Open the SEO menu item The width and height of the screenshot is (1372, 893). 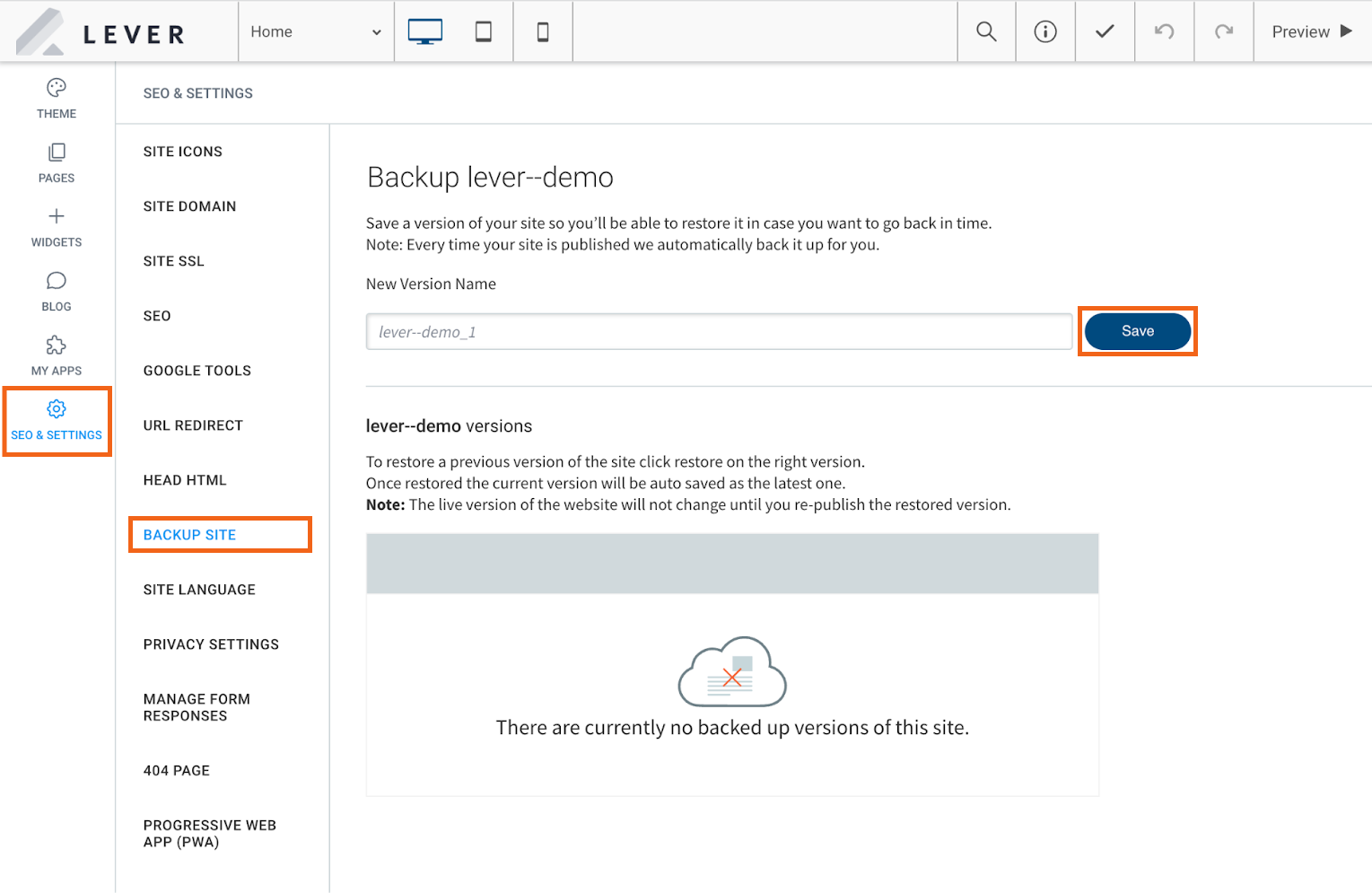pyautogui.click(x=157, y=316)
